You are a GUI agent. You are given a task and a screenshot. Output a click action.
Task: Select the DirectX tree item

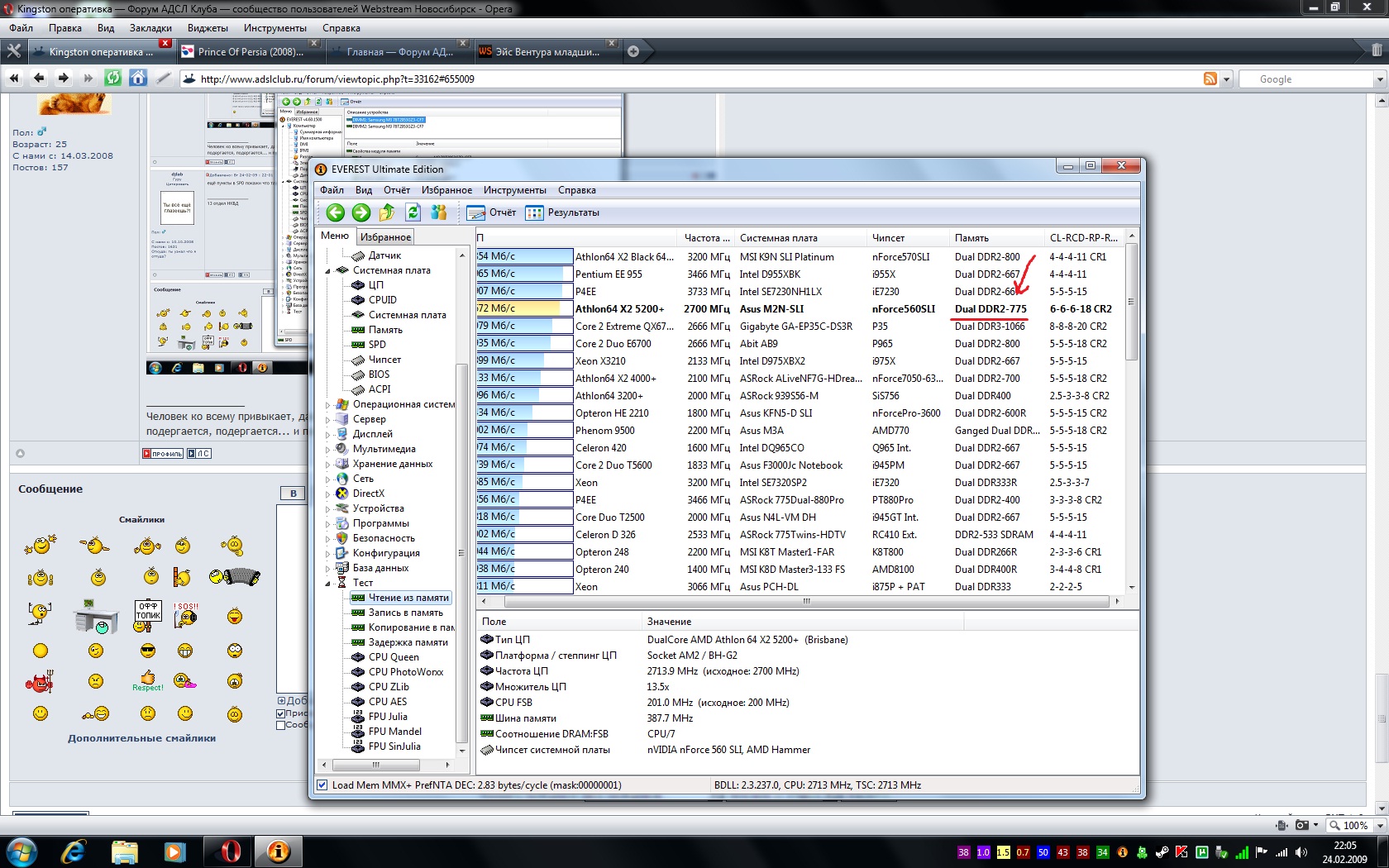pos(360,494)
